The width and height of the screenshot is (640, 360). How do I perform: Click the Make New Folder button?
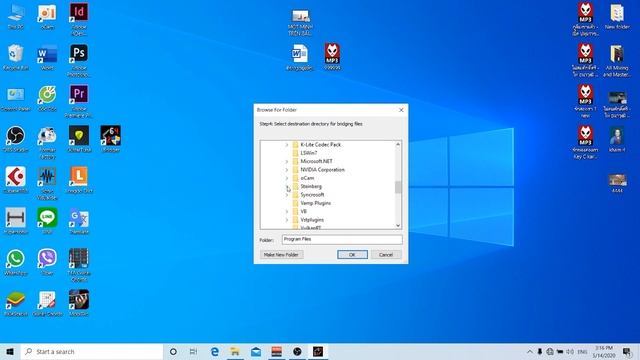click(x=281, y=255)
